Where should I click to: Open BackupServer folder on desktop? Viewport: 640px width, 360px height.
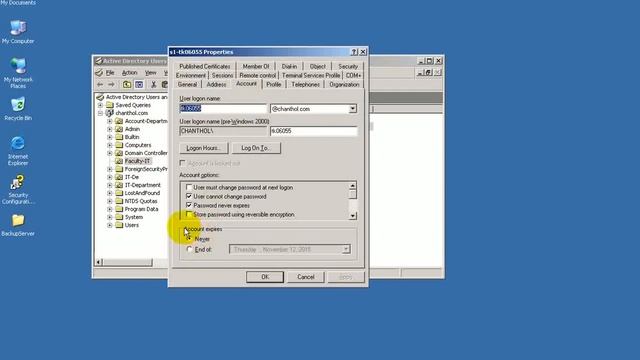(18, 225)
